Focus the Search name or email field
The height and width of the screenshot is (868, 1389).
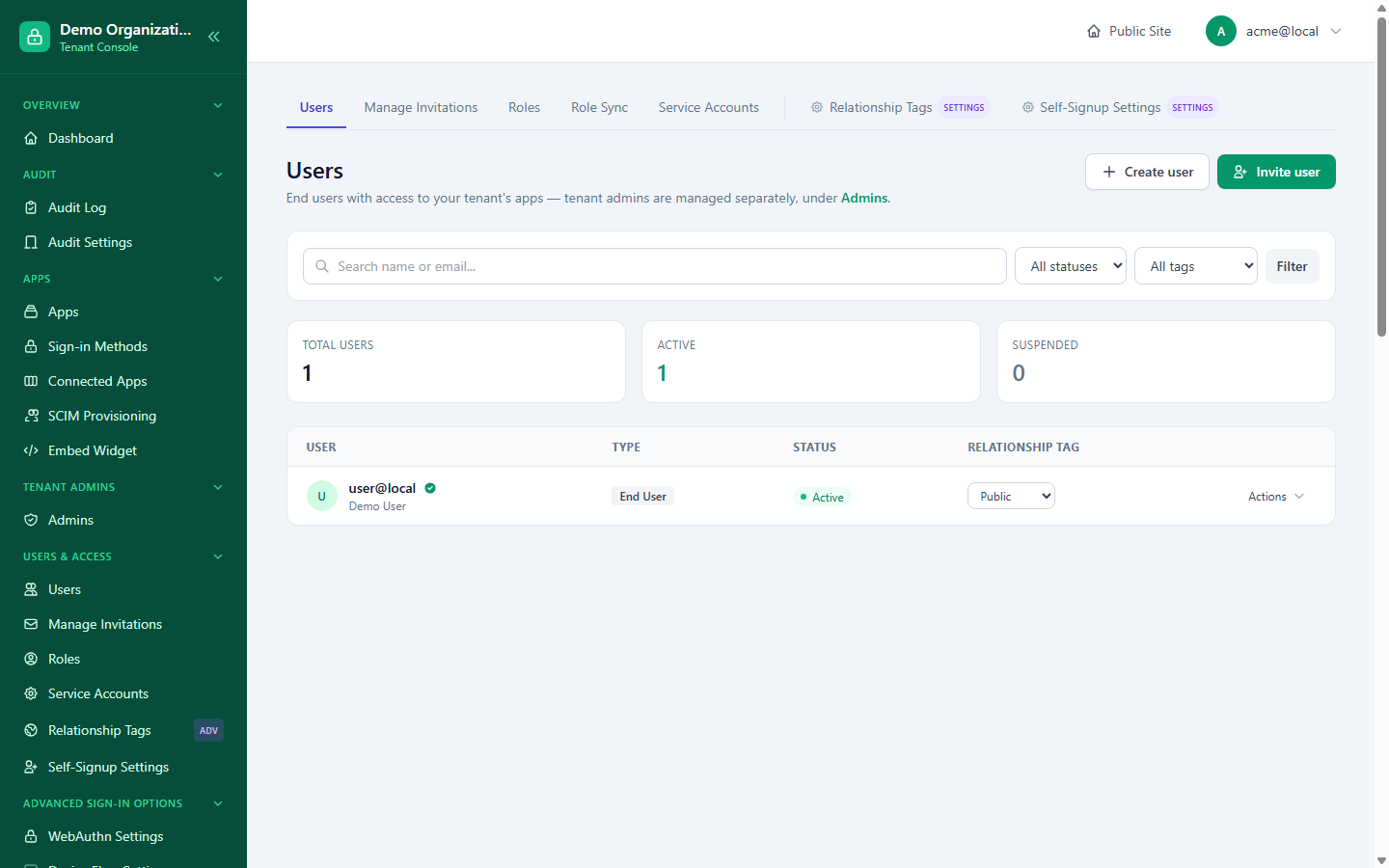click(655, 266)
